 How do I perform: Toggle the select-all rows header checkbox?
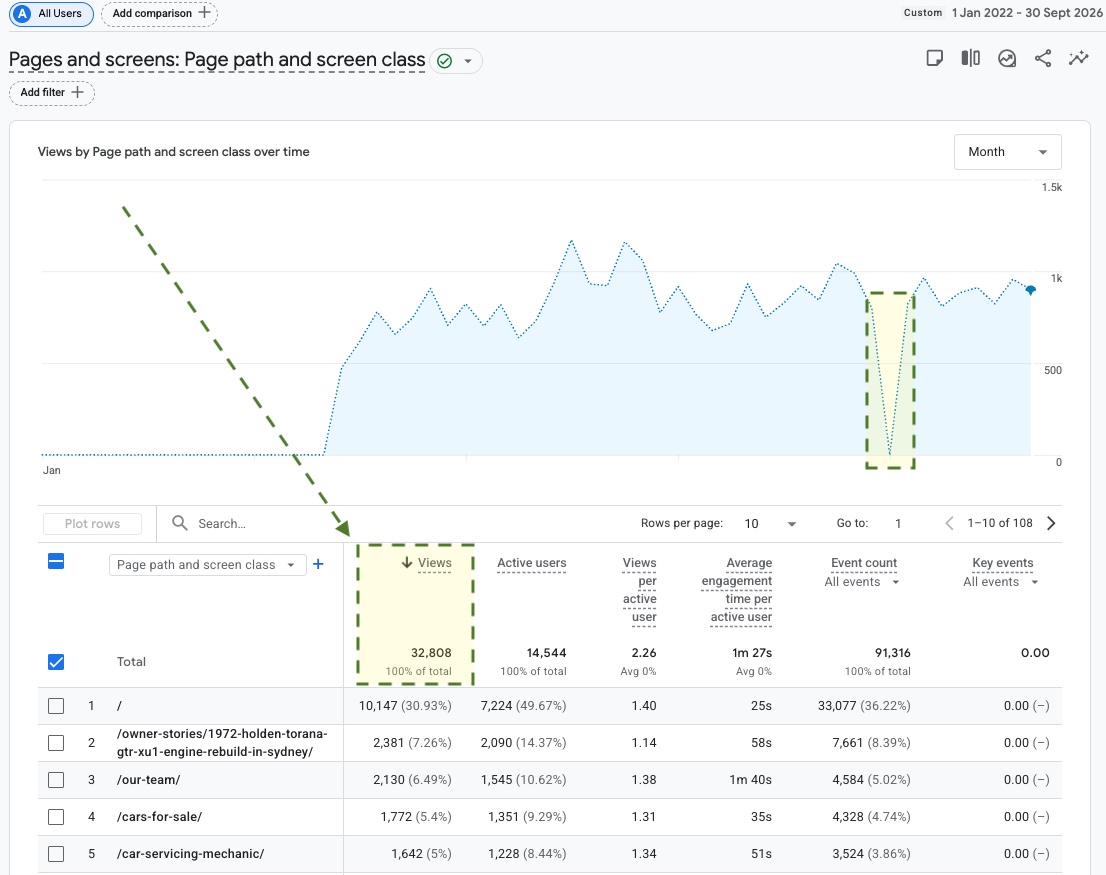[56, 562]
